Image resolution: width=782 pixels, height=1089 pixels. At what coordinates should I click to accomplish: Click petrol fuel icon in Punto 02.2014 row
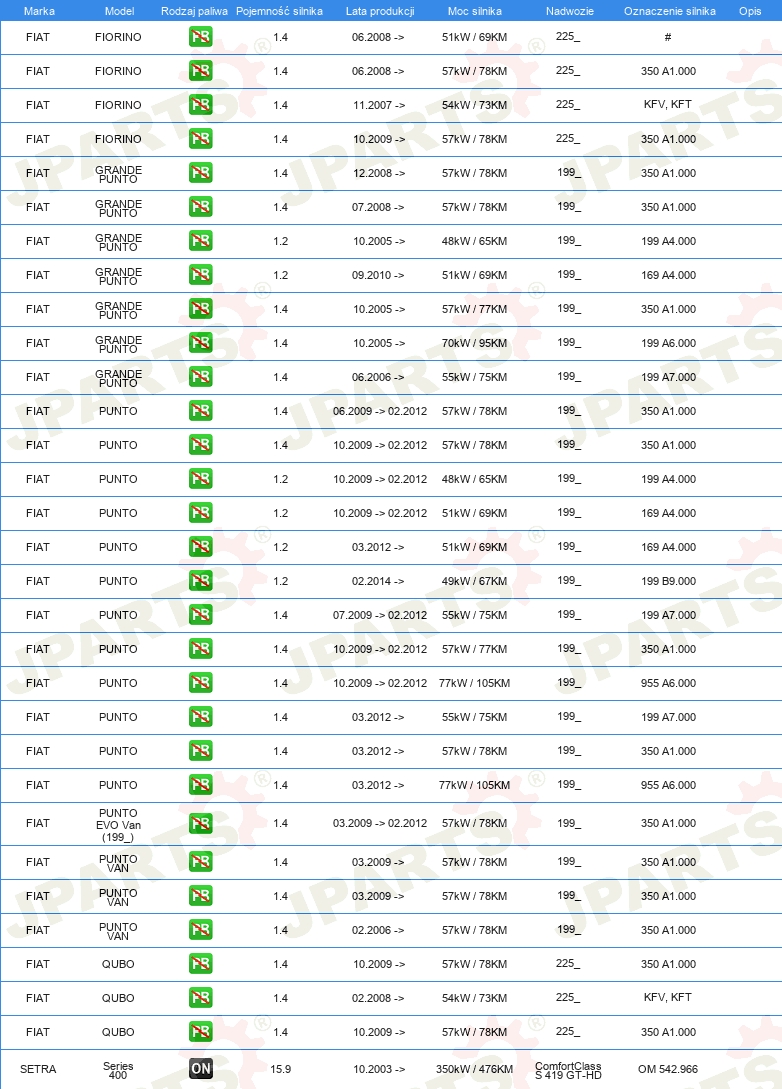pos(201,581)
